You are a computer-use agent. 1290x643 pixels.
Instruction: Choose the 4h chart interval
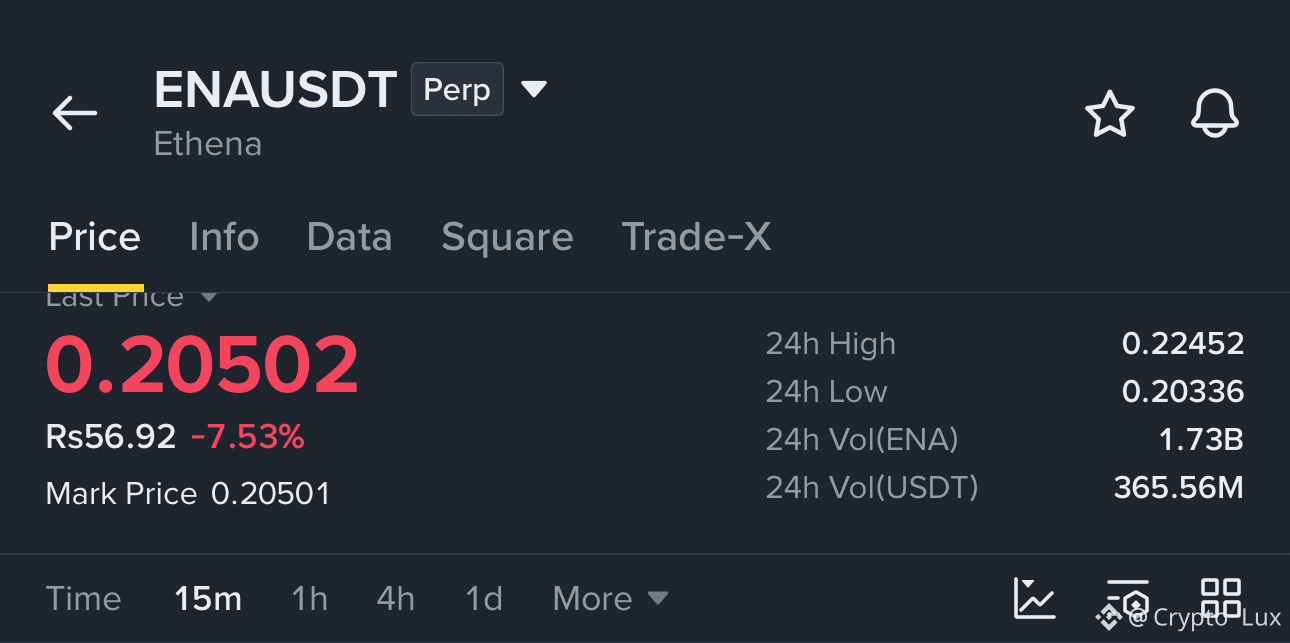pyautogui.click(x=396, y=599)
